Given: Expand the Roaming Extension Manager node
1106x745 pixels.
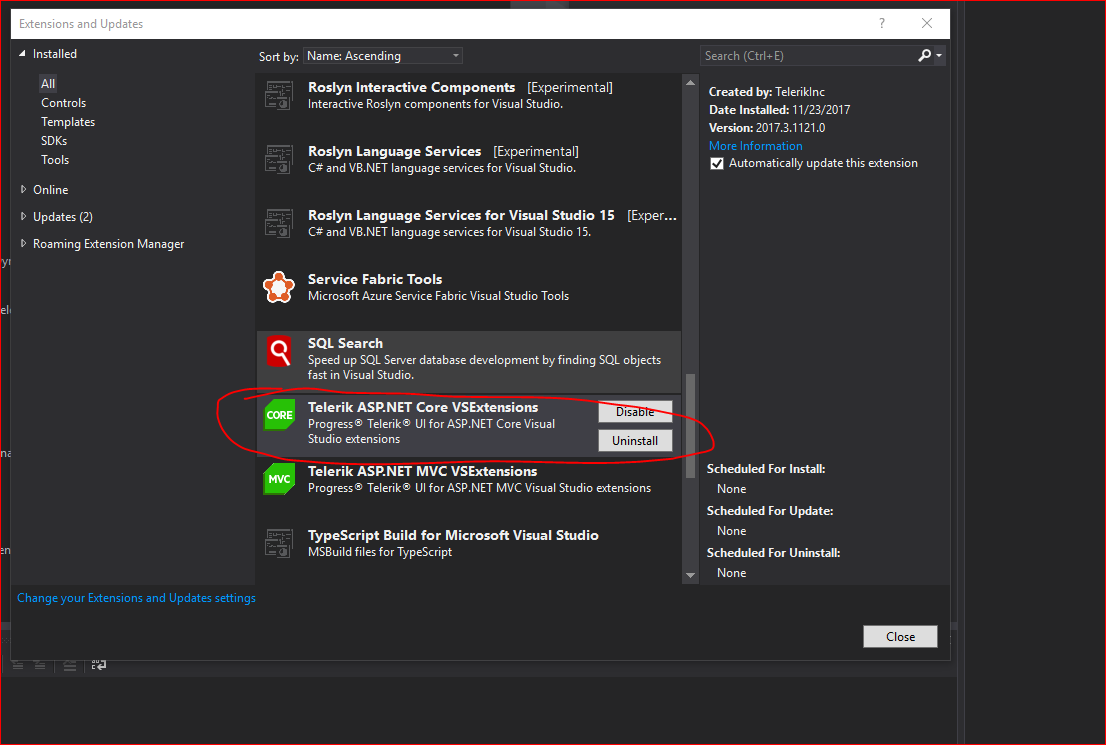Looking at the screenshot, I should click(x=23, y=243).
